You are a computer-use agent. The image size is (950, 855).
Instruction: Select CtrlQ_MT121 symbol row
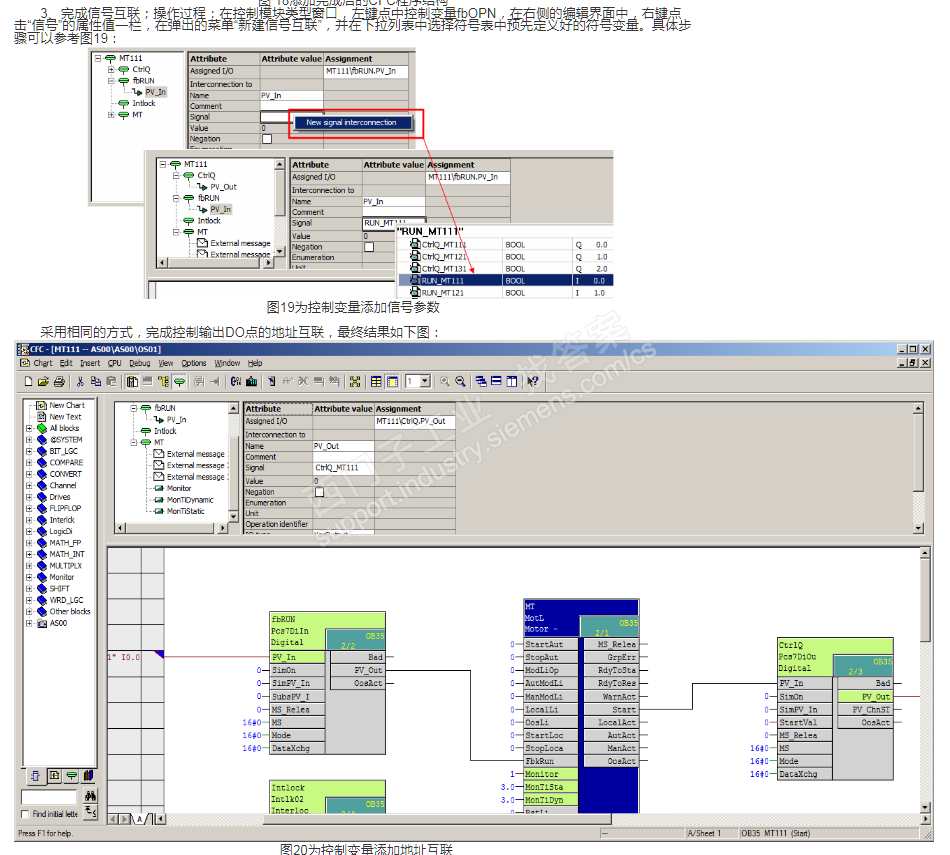(x=506, y=257)
